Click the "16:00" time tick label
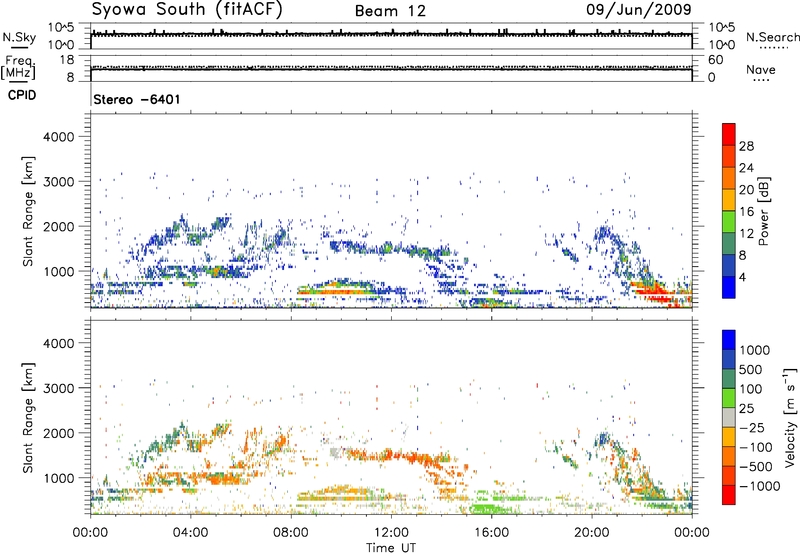Screen dimensions: 800x554 pyautogui.click(x=491, y=533)
